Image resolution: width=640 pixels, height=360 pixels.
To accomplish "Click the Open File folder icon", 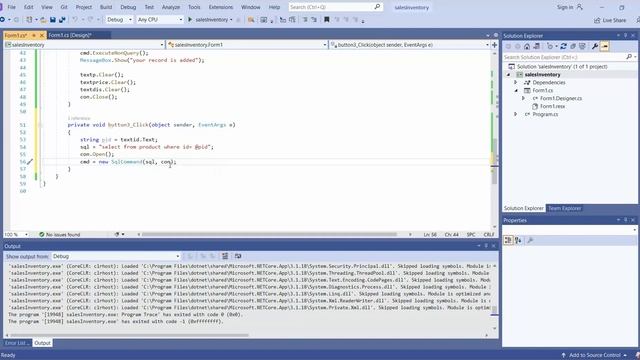I will [43, 20].
